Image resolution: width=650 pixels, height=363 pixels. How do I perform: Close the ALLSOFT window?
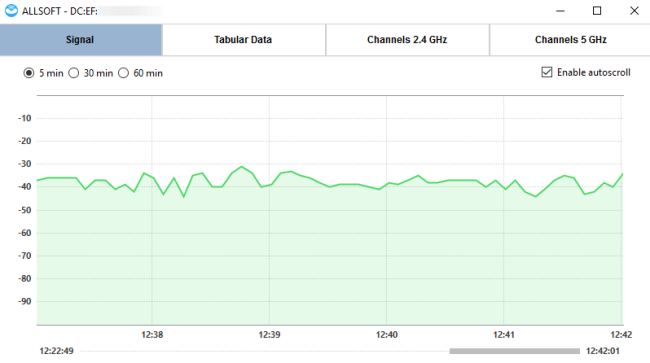(634, 11)
